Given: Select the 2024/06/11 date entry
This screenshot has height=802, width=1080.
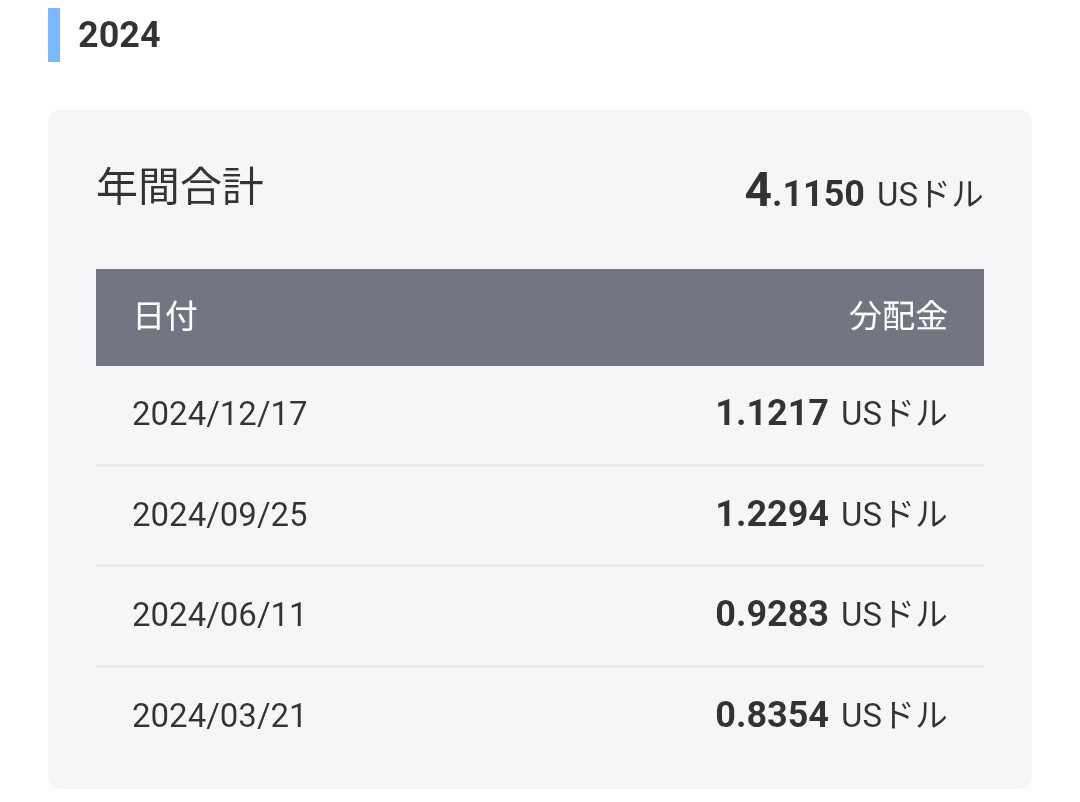Looking at the screenshot, I should pos(219,615).
